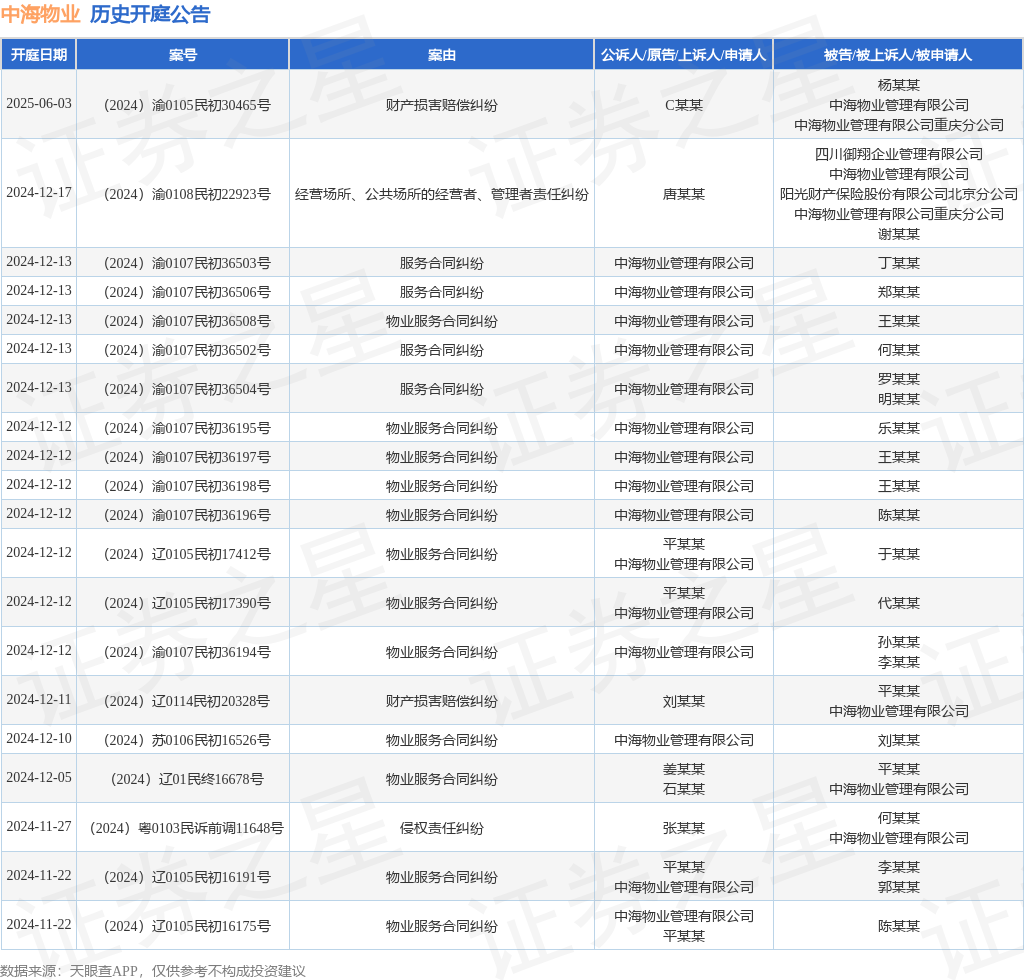Click case number (2024)辽0114民初20328号
Screen dimensions: 1024x980
(x=187, y=701)
